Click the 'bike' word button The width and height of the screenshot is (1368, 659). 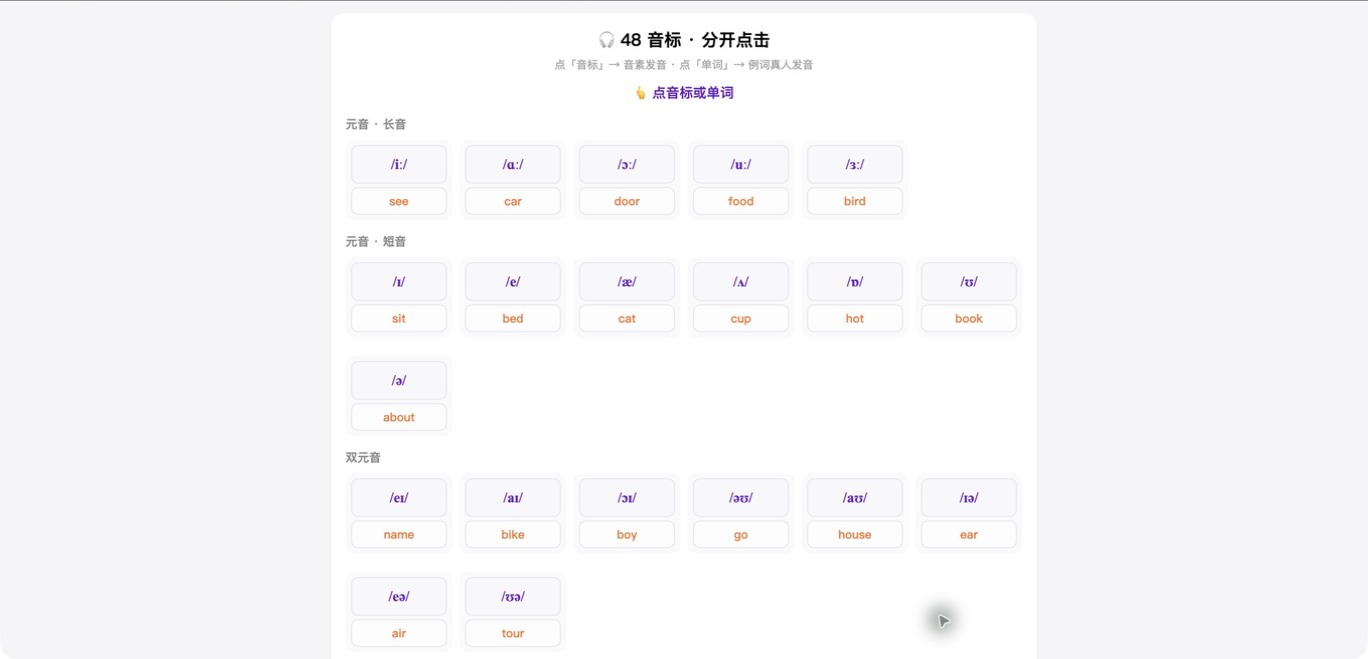pyautogui.click(x=513, y=534)
